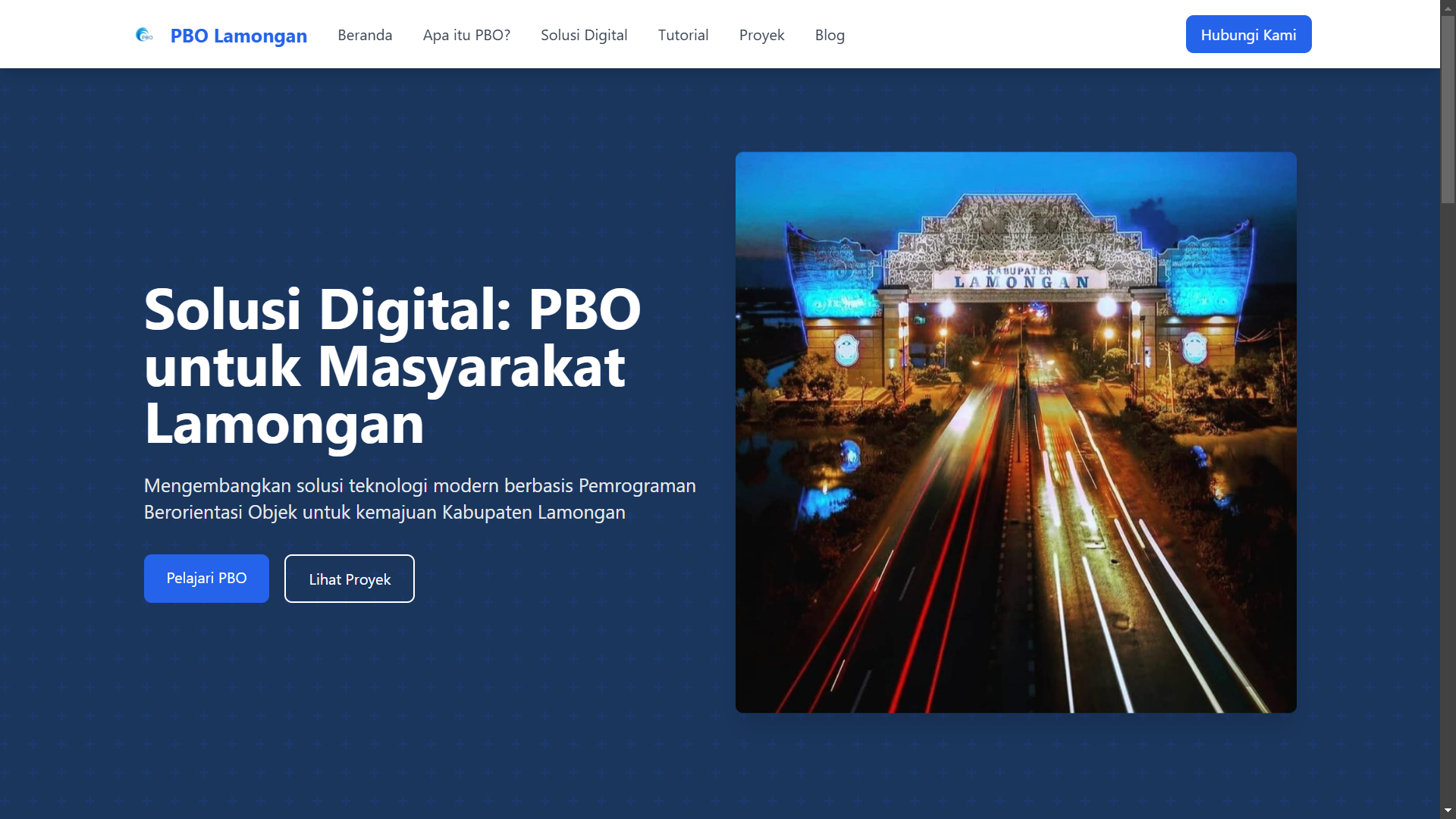The height and width of the screenshot is (819, 1456).
Task: Open the Blog page
Action: tap(830, 35)
